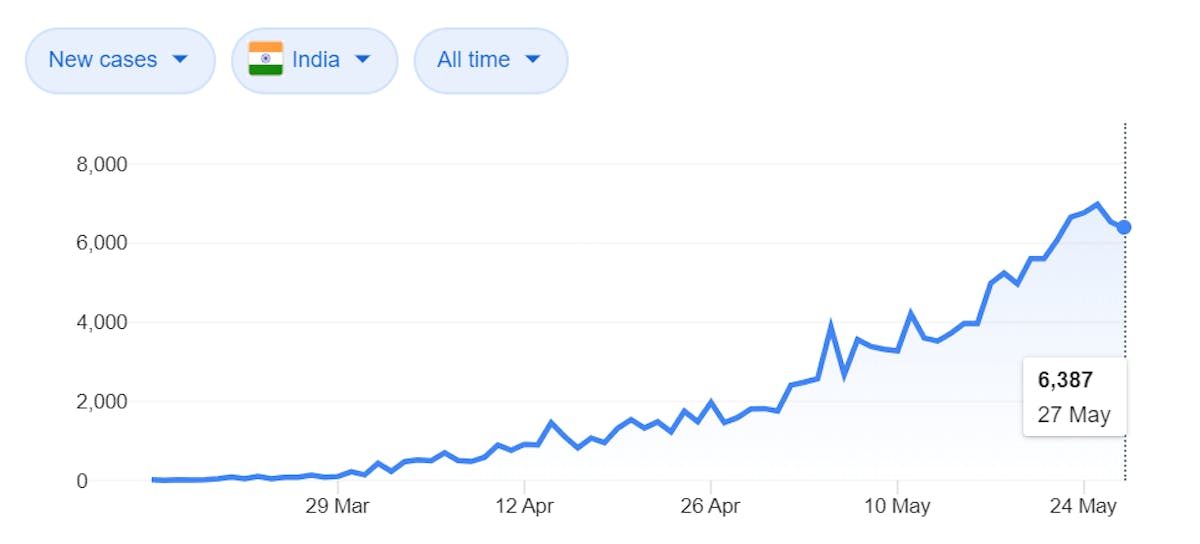This screenshot has width=1200, height=544.
Task: Click the arrow next to All time
Action: pos(533,60)
